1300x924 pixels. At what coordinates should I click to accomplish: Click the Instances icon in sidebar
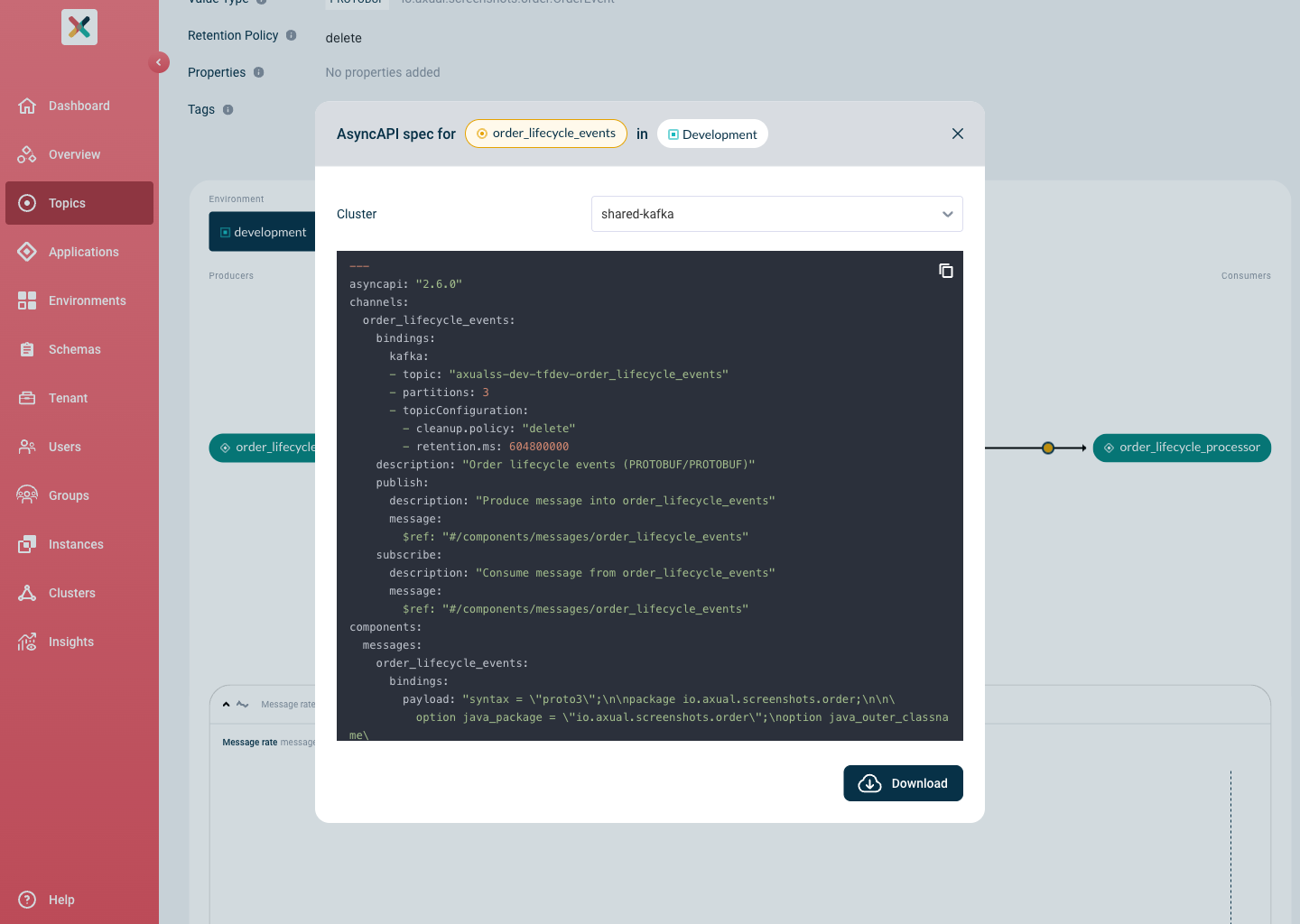[27, 544]
